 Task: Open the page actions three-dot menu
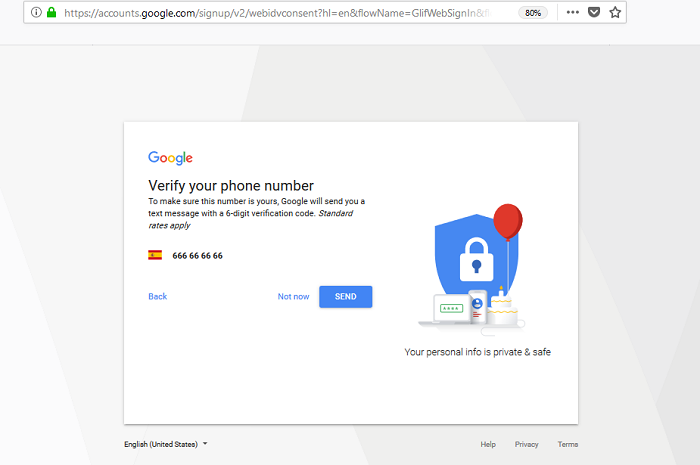coord(573,12)
